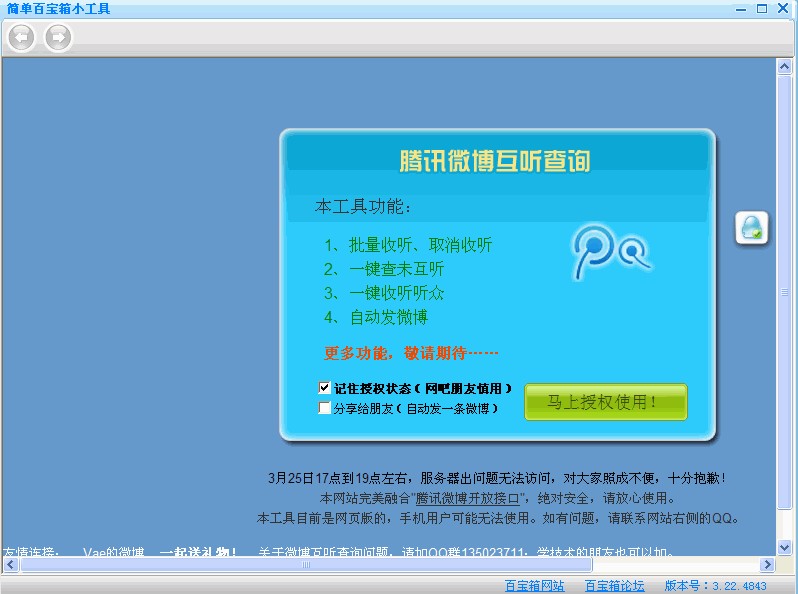
Task: Click the horizontal scrollbar right arrow
Action: pyautogui.click(x=767, y=564)
